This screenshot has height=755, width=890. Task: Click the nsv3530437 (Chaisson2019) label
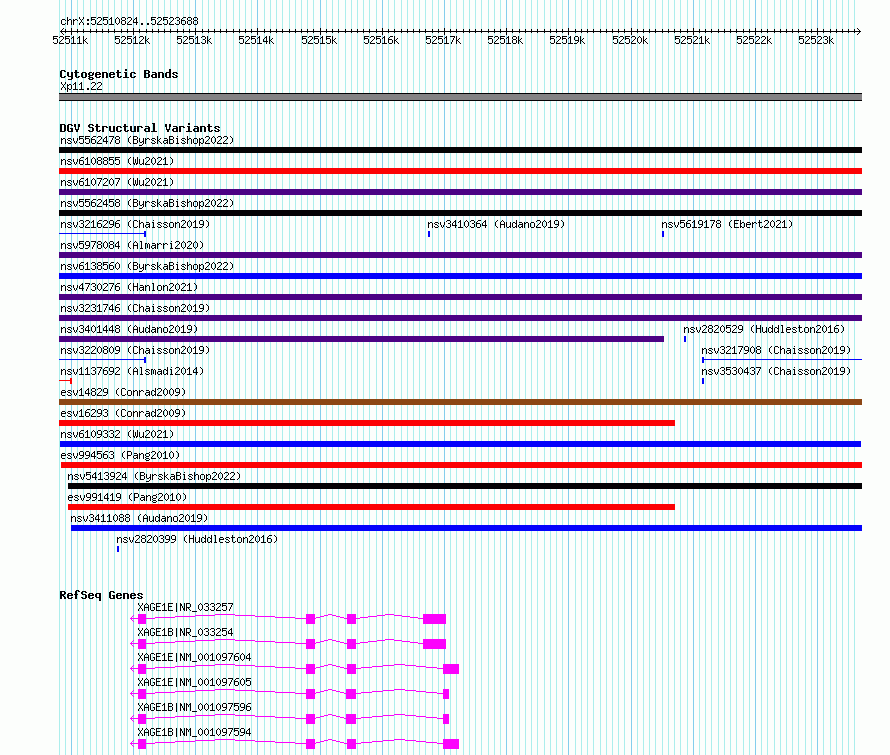[776, 371]
